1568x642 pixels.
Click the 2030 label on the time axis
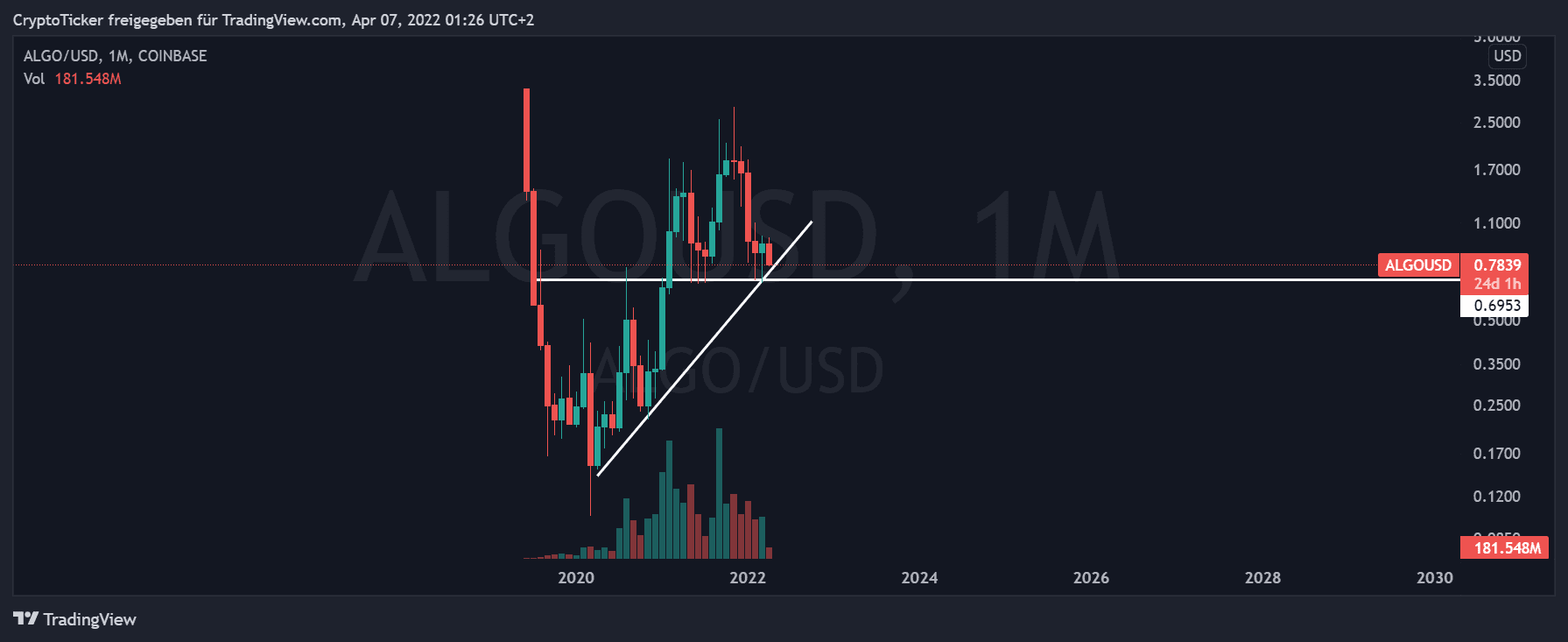tap(1434, 578)
